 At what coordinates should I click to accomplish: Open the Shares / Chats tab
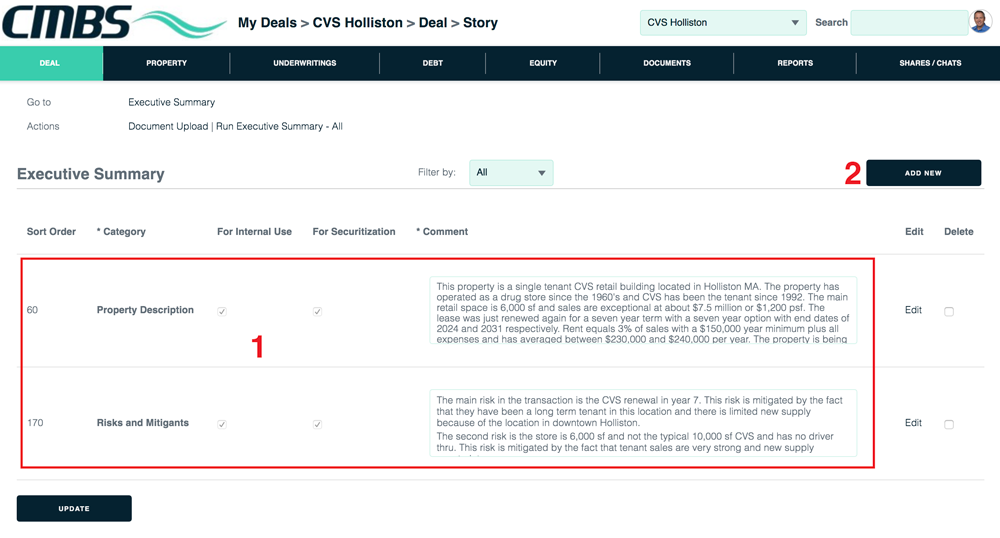pyautogui.click(x=930, y=63)
